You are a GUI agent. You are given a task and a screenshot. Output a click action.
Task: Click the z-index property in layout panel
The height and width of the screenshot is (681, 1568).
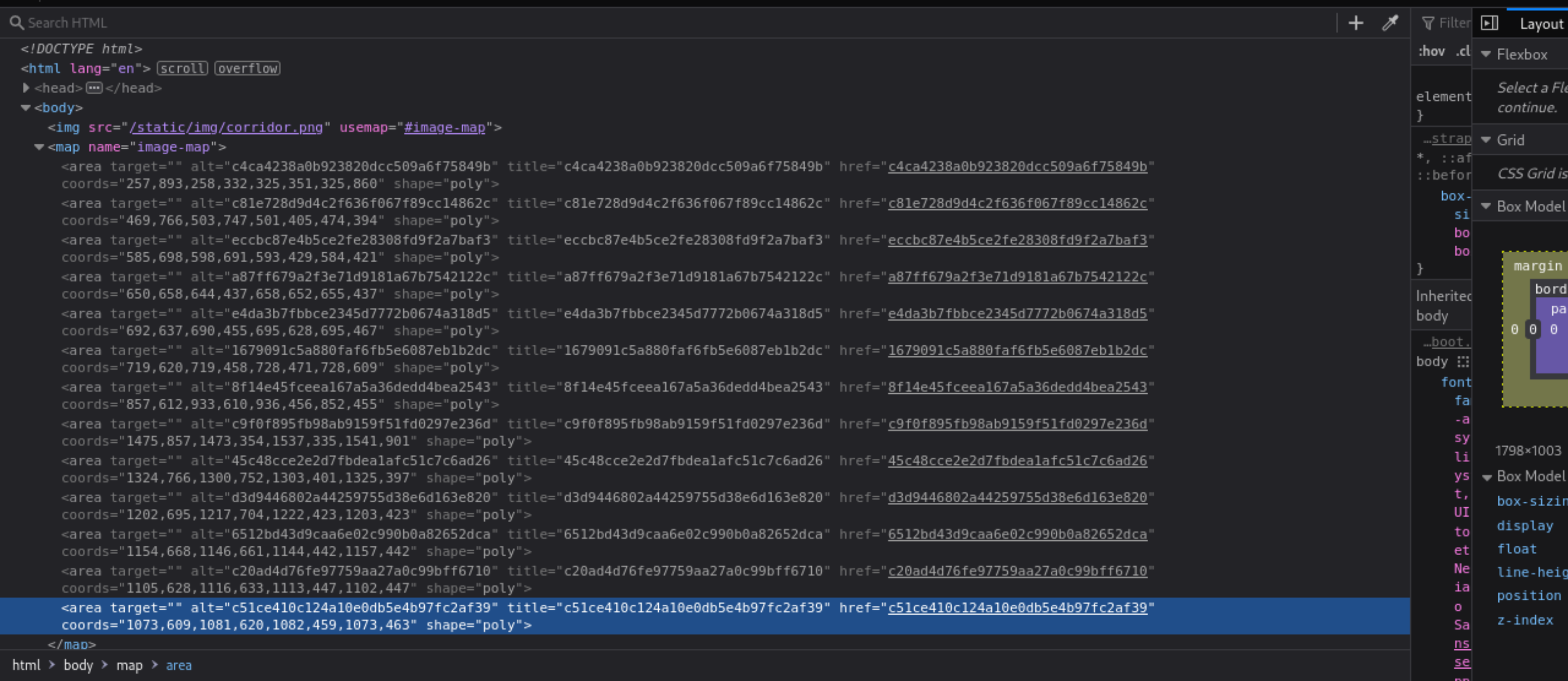pyautogui.click(x=1525, y=619)
